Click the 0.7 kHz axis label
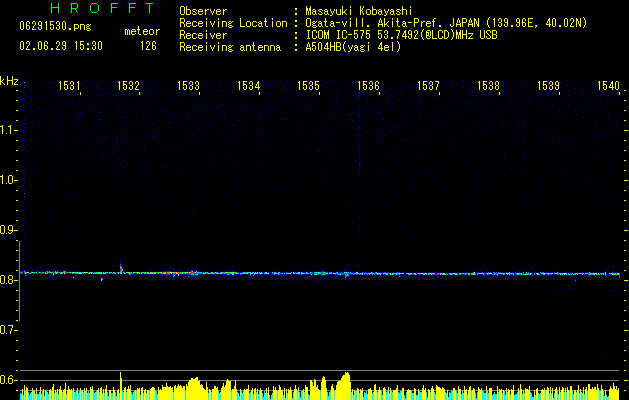 (9, 330)
